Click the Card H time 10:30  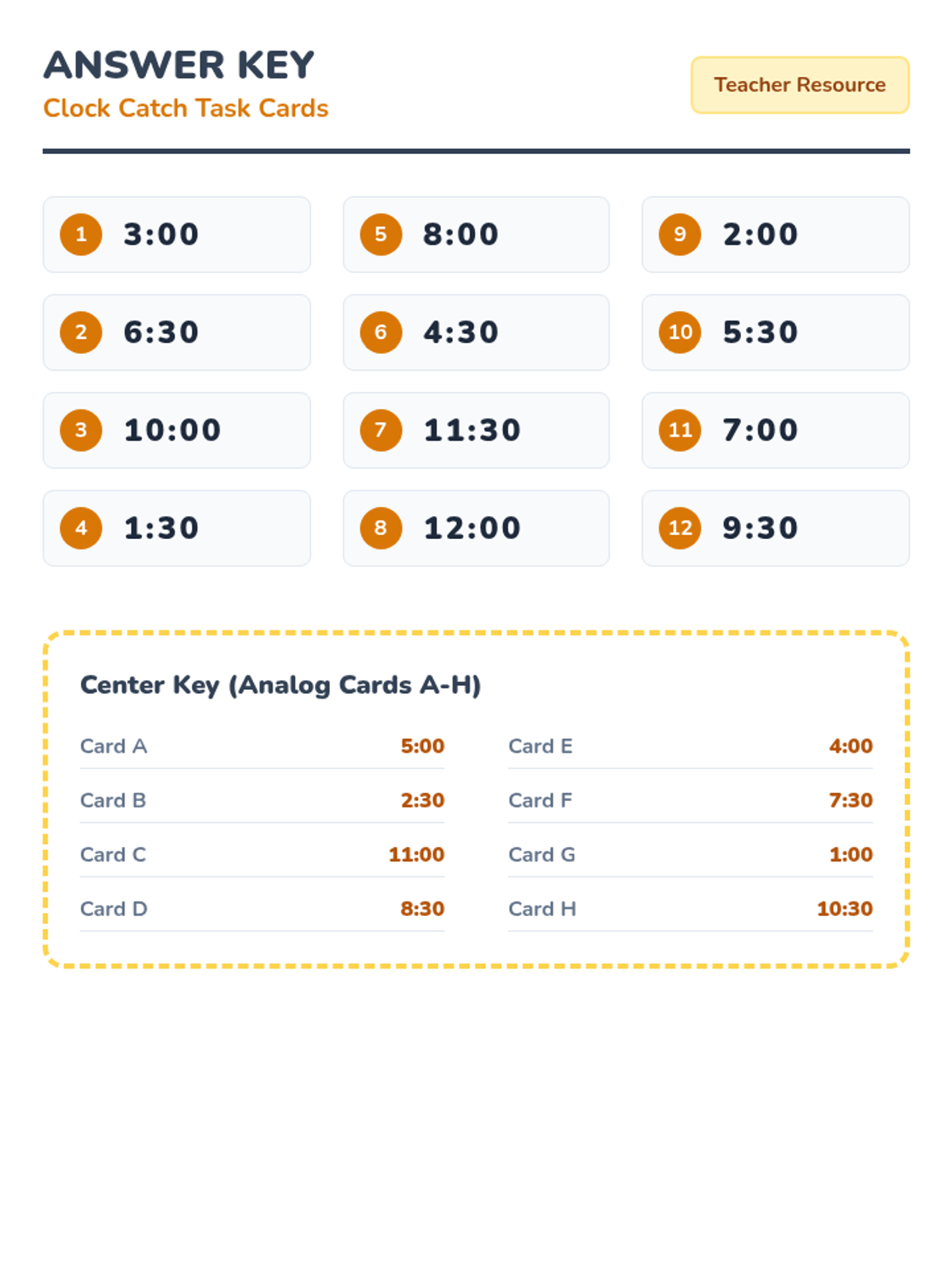pyautogui.click(x=844, y=909)
